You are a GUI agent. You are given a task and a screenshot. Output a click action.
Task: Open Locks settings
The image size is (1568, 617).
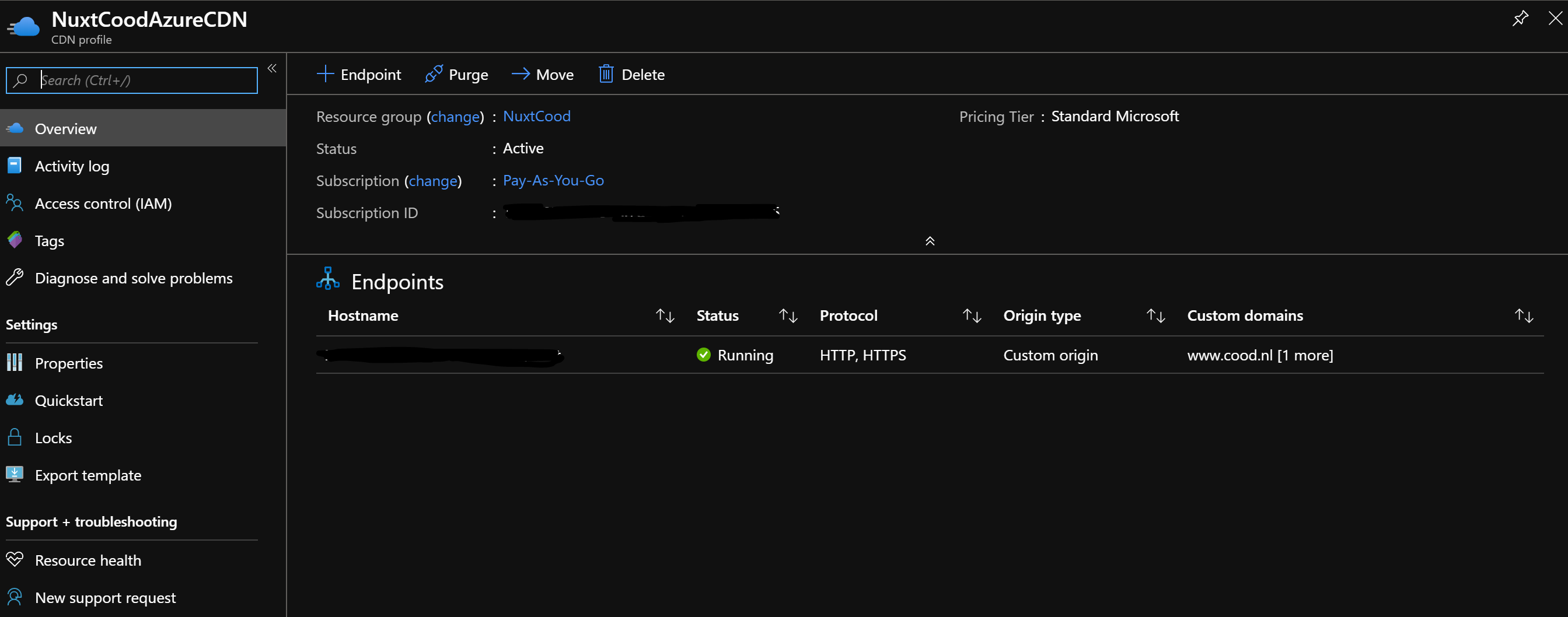click(143, 438)
